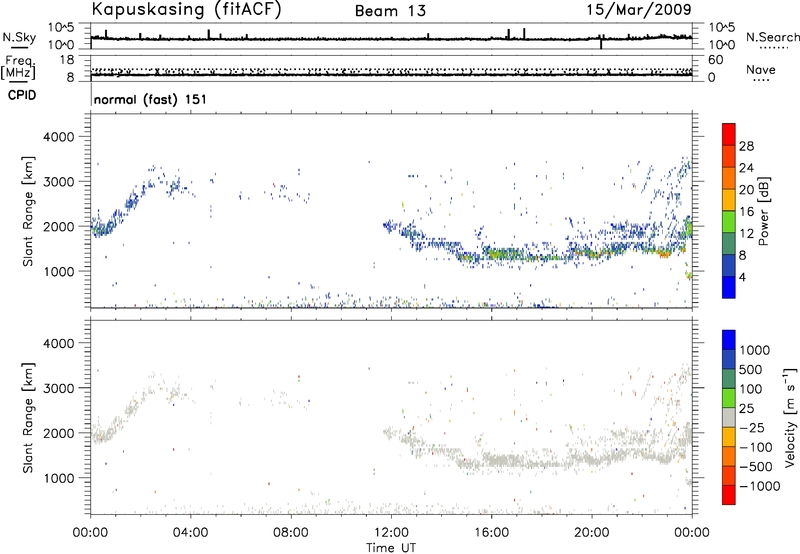
Task: Click the "-25" label on Velocity scale
Action: pos(752,428)
